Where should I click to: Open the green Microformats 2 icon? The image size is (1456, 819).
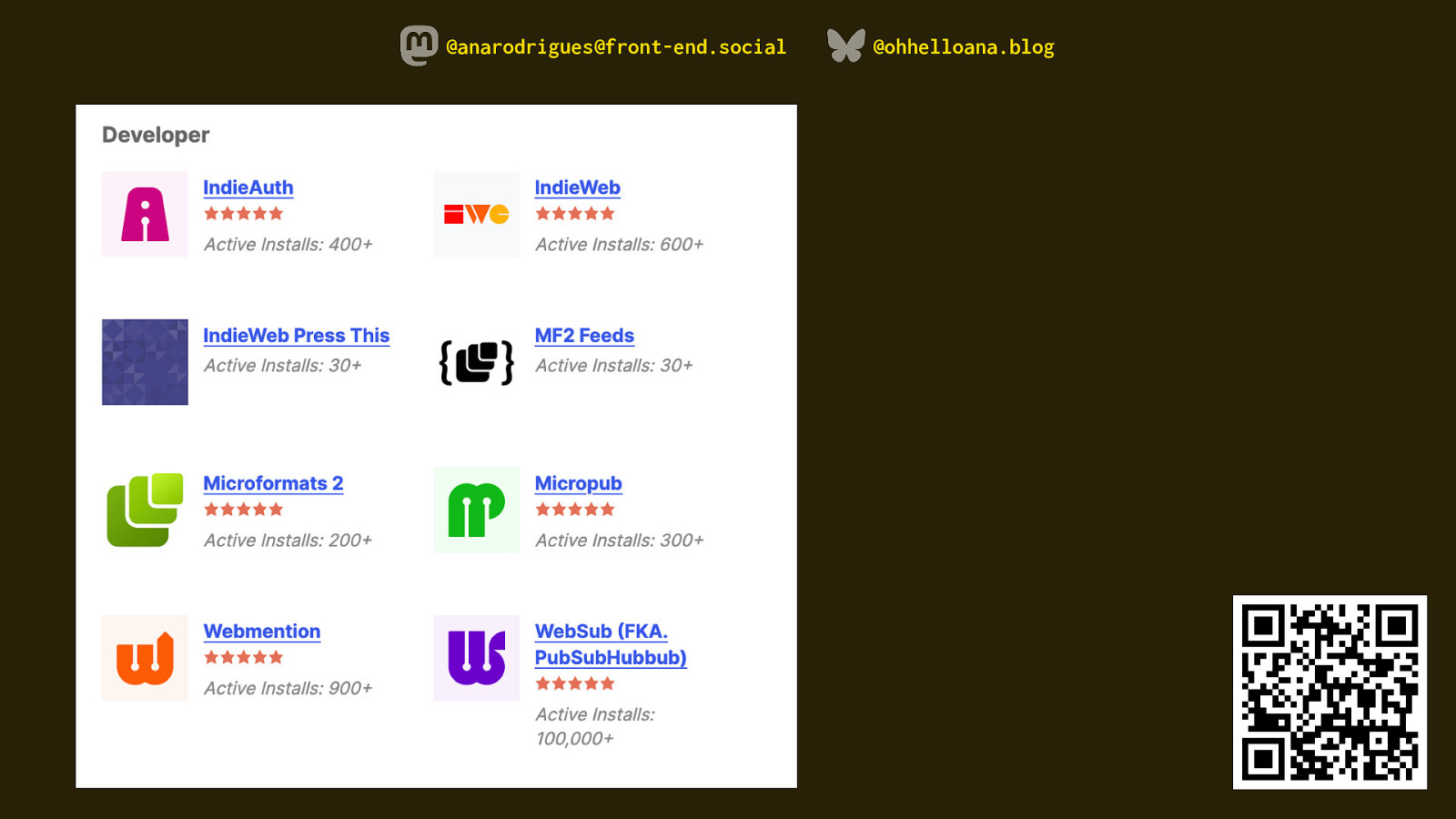(145, 510)
